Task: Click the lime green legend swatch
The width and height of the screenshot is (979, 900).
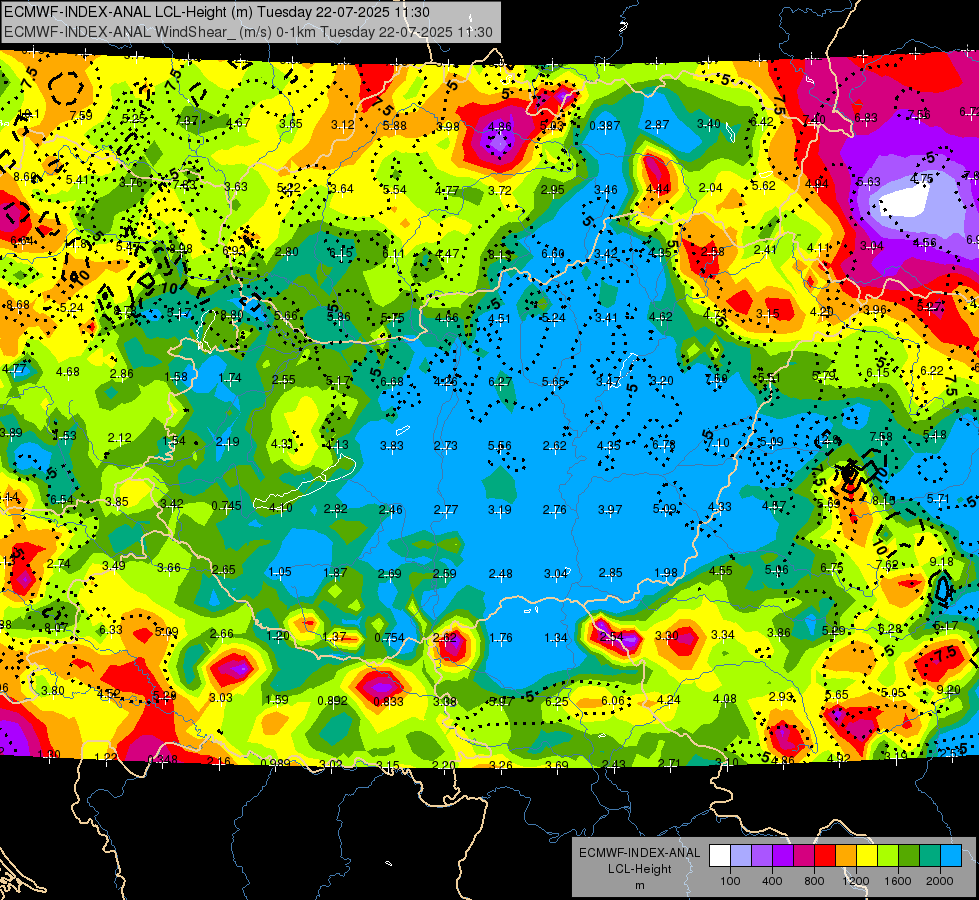Action: pyautogui.click(x=888, y=856)
